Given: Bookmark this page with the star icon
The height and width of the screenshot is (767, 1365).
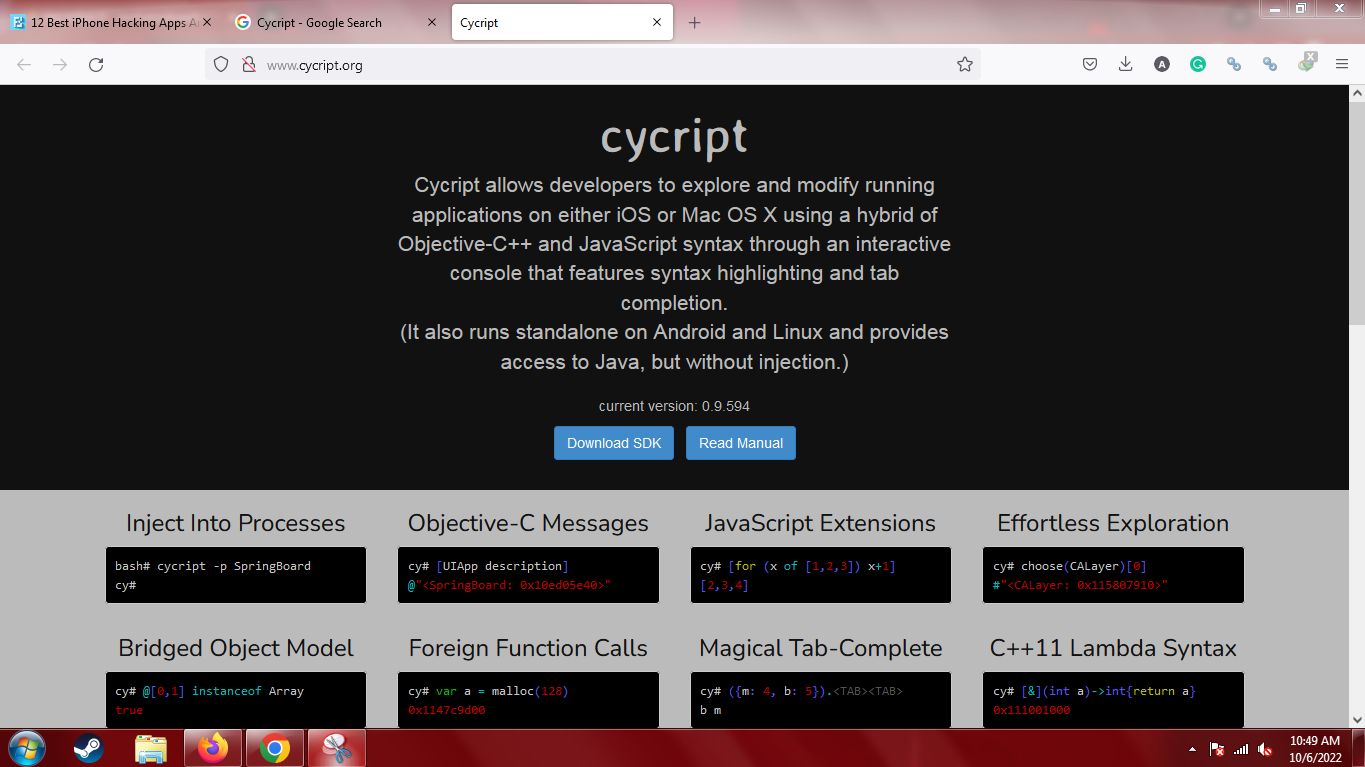Looking at the screenshot, I should pyautogui.click(x=964, y=64).
